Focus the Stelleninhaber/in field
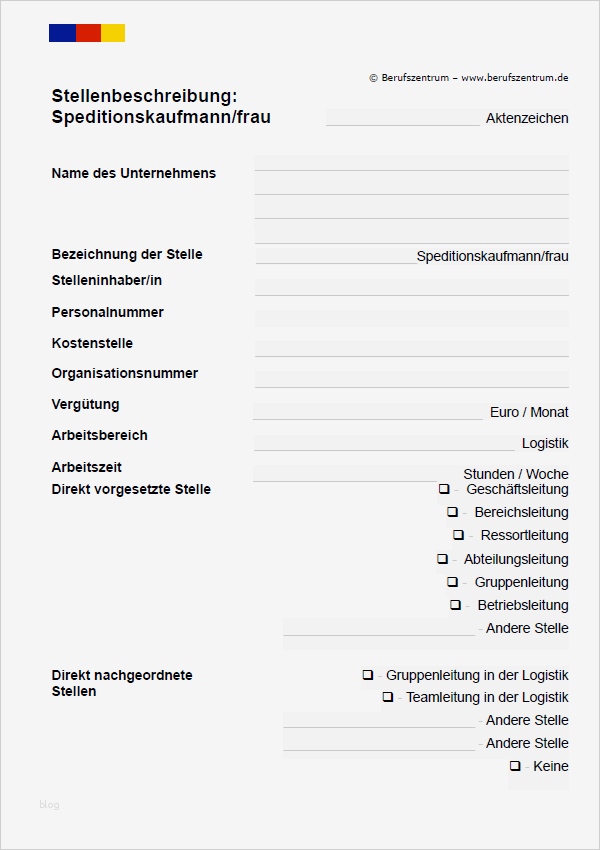Image resolution: width=600 pixels, height=850 pixels. click(x=411, y=287)
